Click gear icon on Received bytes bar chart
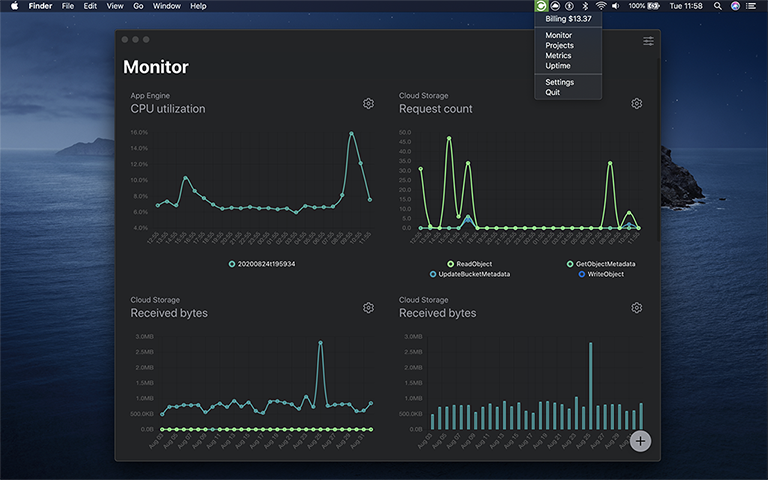The width and height of the screenshot is (768, 480). click(x=636, y=308)
